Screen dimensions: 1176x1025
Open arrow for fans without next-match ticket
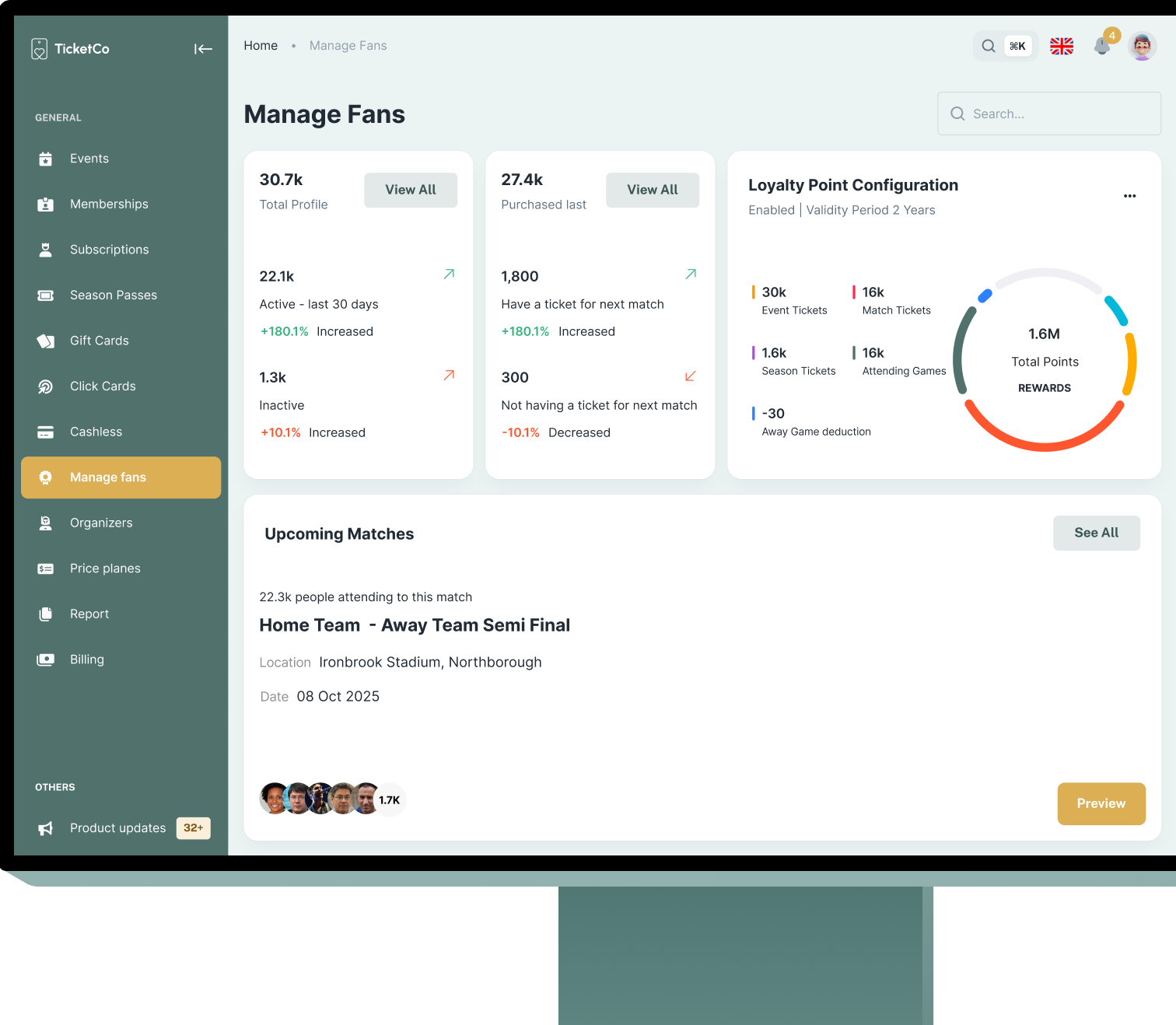pyautogui.click(x=691, y=376)
